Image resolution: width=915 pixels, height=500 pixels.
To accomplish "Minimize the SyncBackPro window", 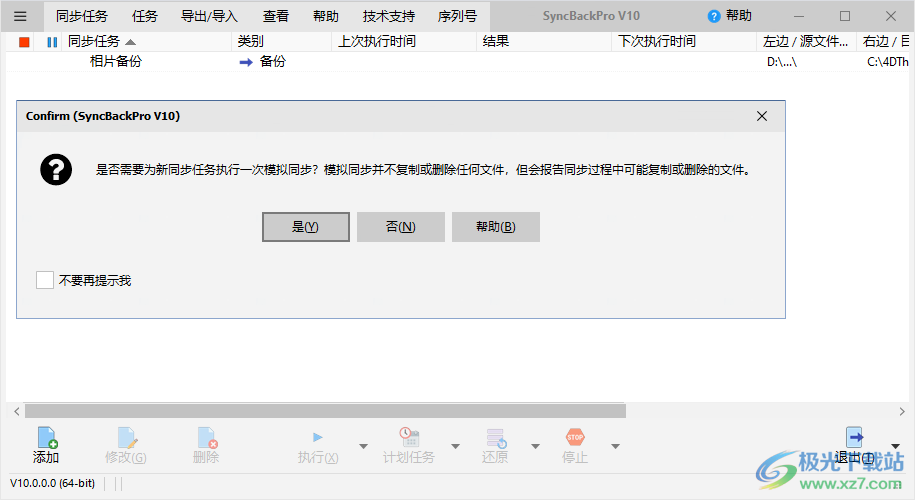I will (799, 16).
